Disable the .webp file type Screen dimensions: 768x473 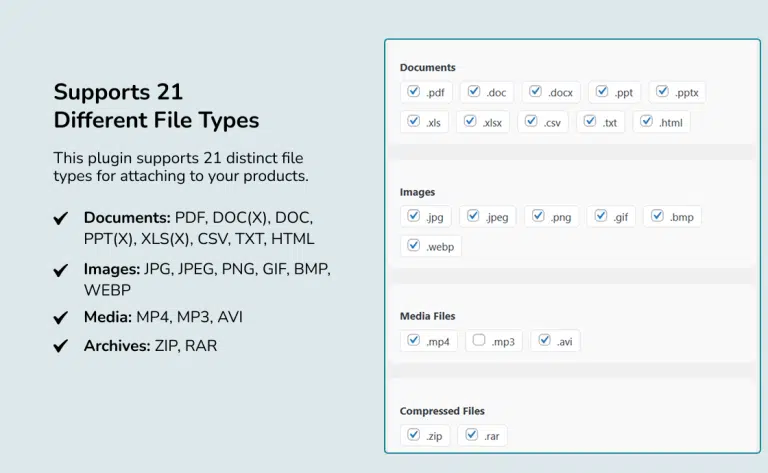click(413, 245)
